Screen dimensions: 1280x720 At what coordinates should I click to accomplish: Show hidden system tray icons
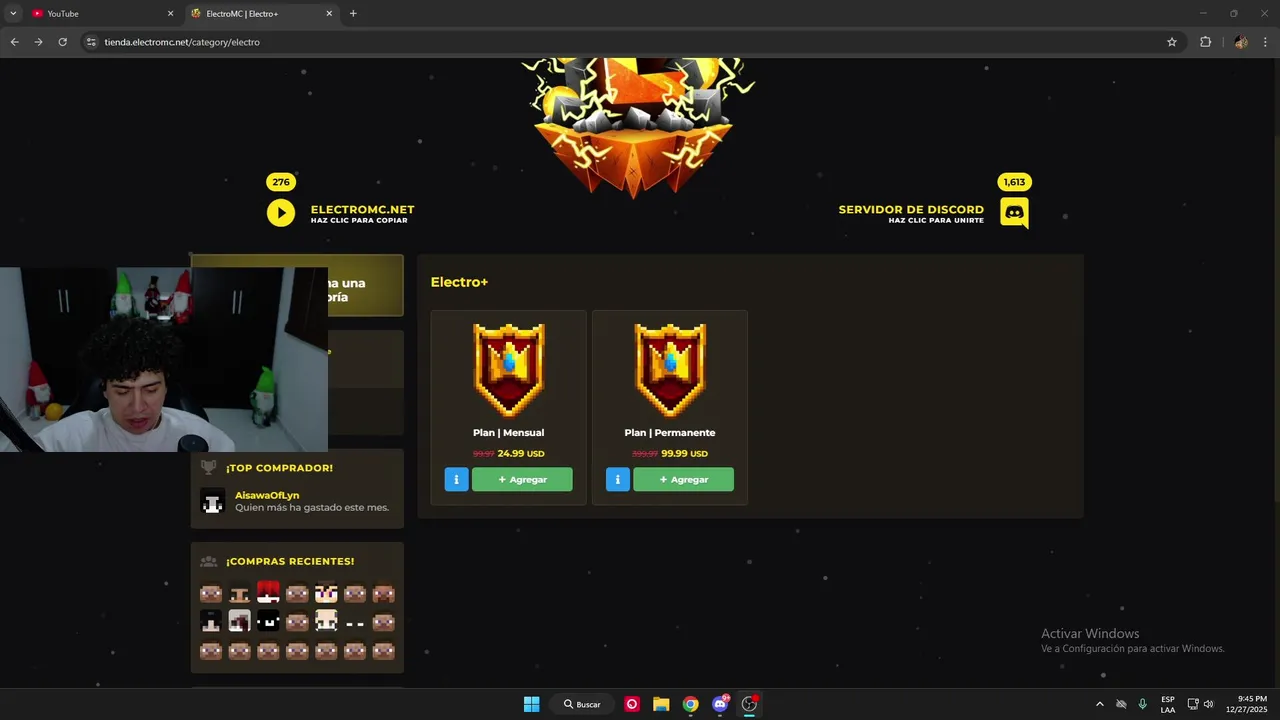point(1100,704)
